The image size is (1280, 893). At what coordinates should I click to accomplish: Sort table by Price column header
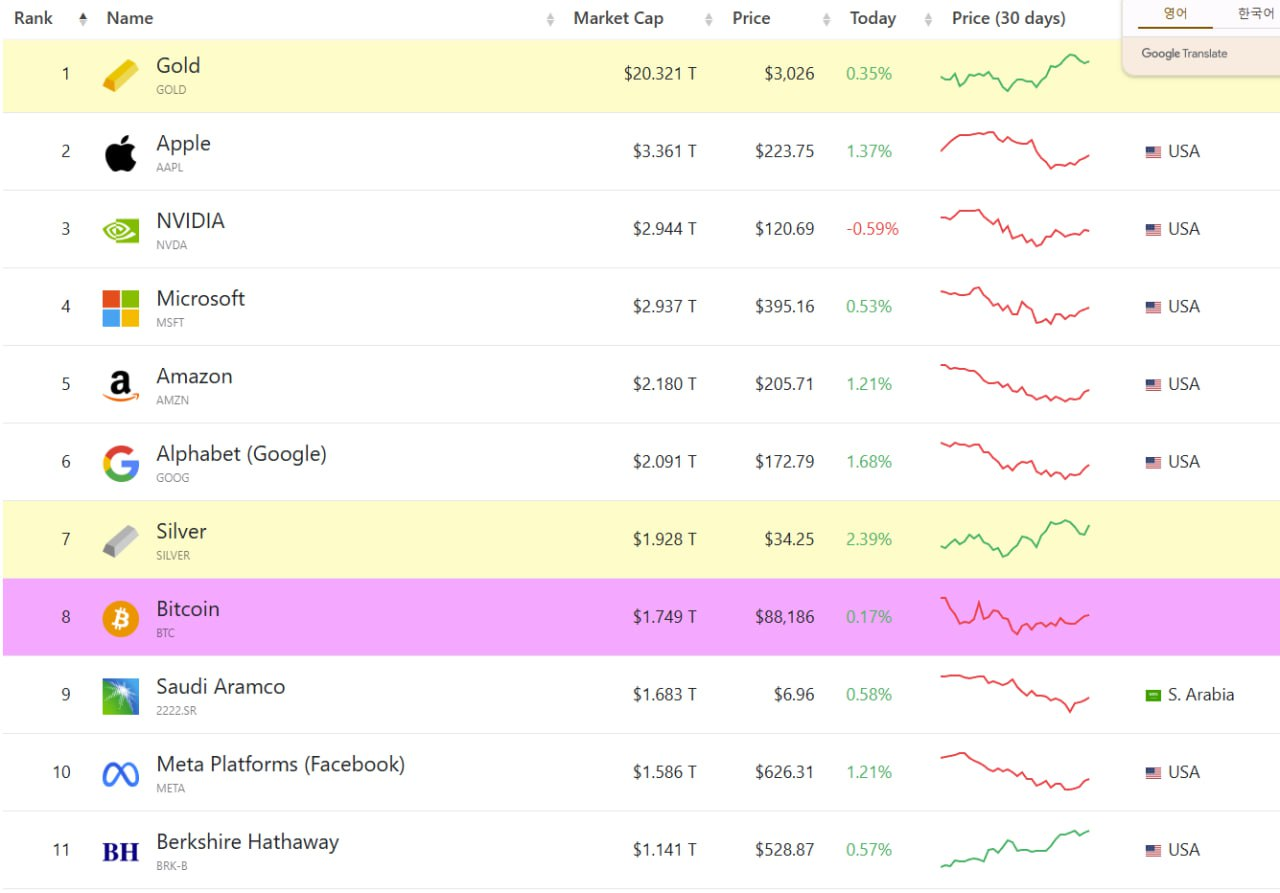751,18
